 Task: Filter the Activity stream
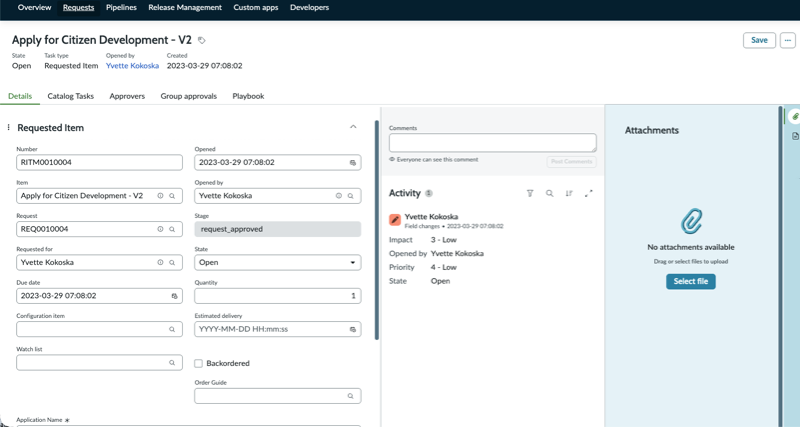[530, 193]
